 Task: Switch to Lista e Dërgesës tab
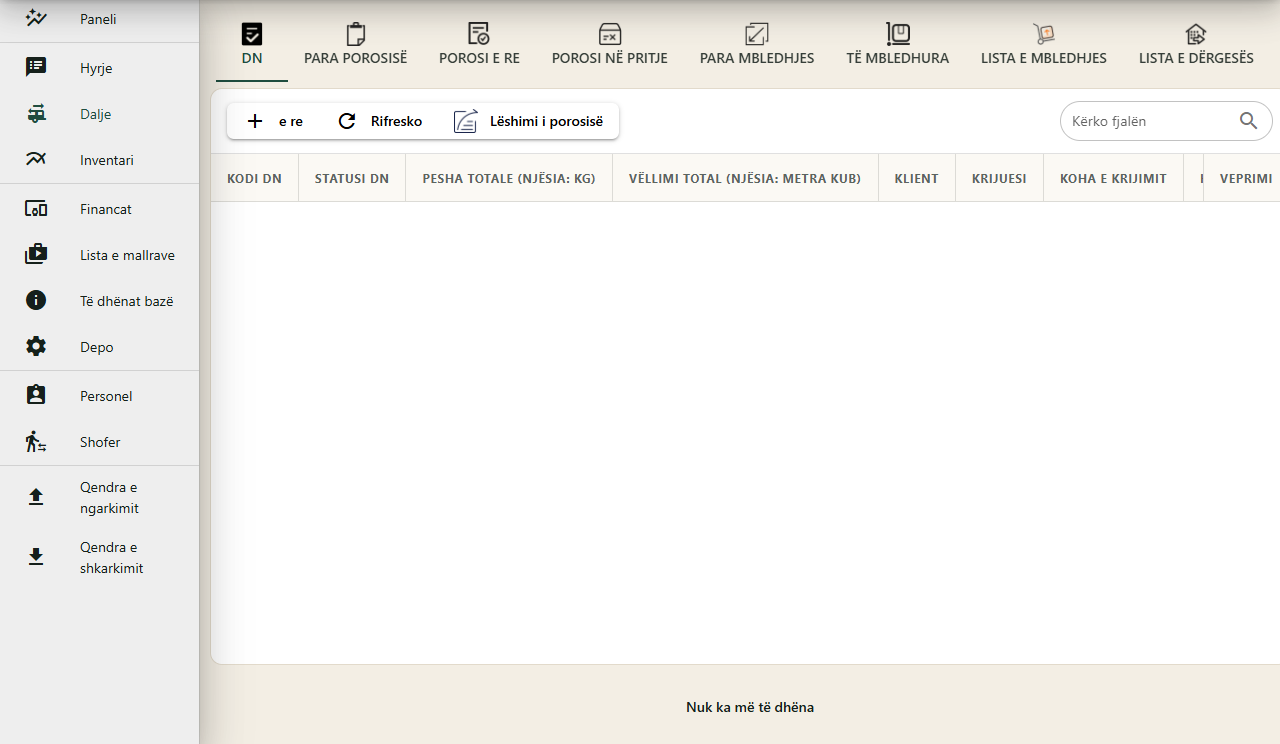point(1196,44)
